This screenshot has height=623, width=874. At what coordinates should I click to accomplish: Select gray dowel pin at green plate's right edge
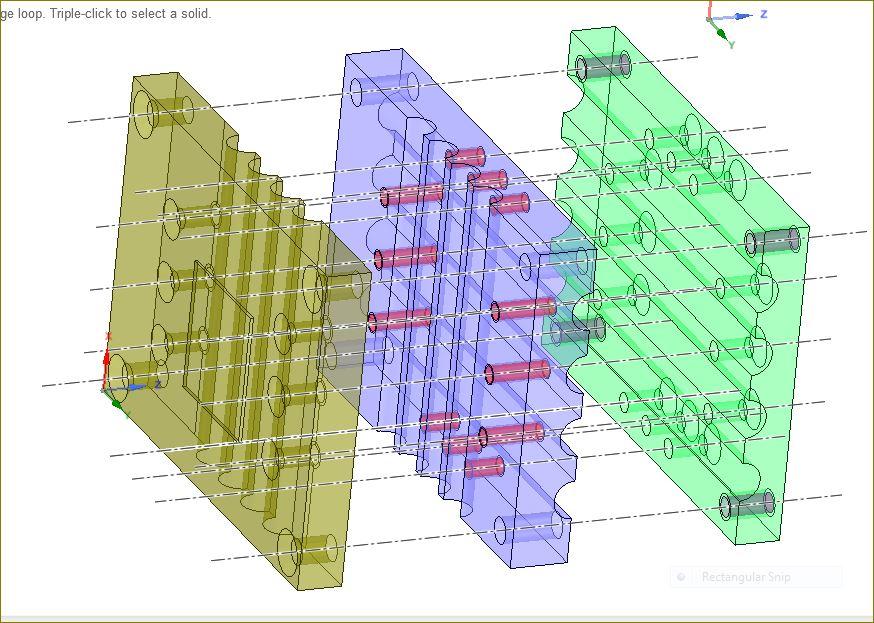click(773, 241)
